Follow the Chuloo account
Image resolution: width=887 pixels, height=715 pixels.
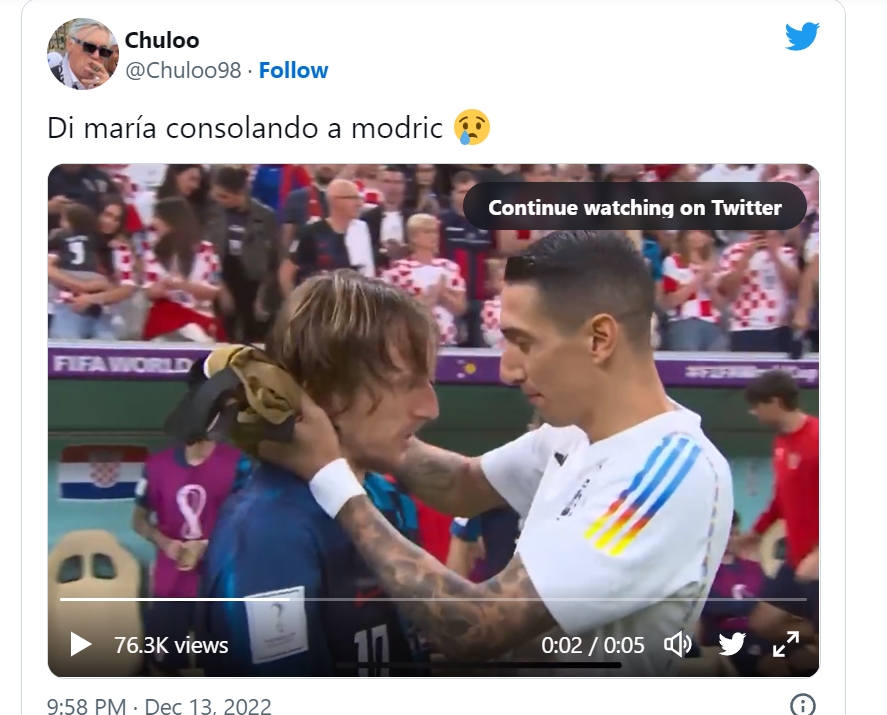tap(293, 71)
